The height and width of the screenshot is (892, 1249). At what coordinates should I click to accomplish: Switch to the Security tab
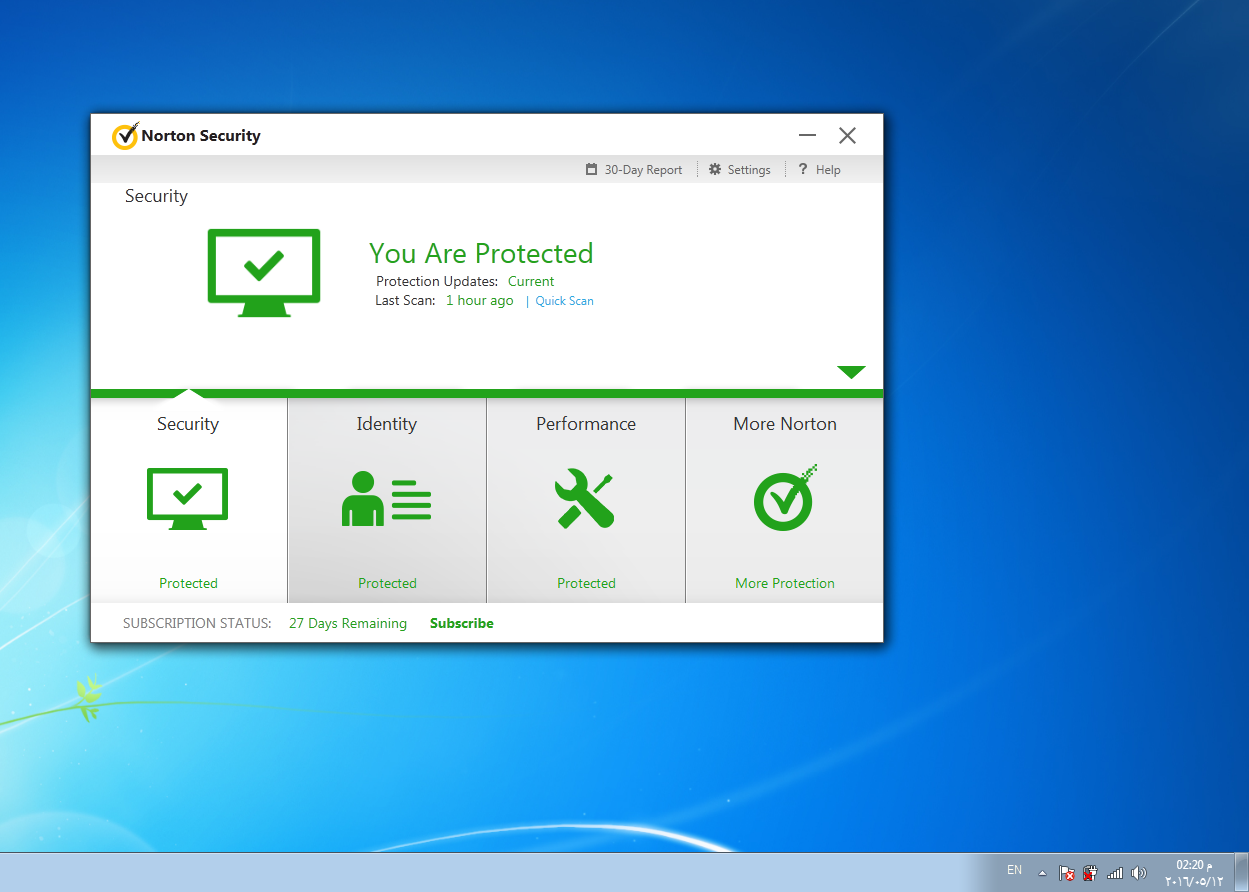point(189,500)
